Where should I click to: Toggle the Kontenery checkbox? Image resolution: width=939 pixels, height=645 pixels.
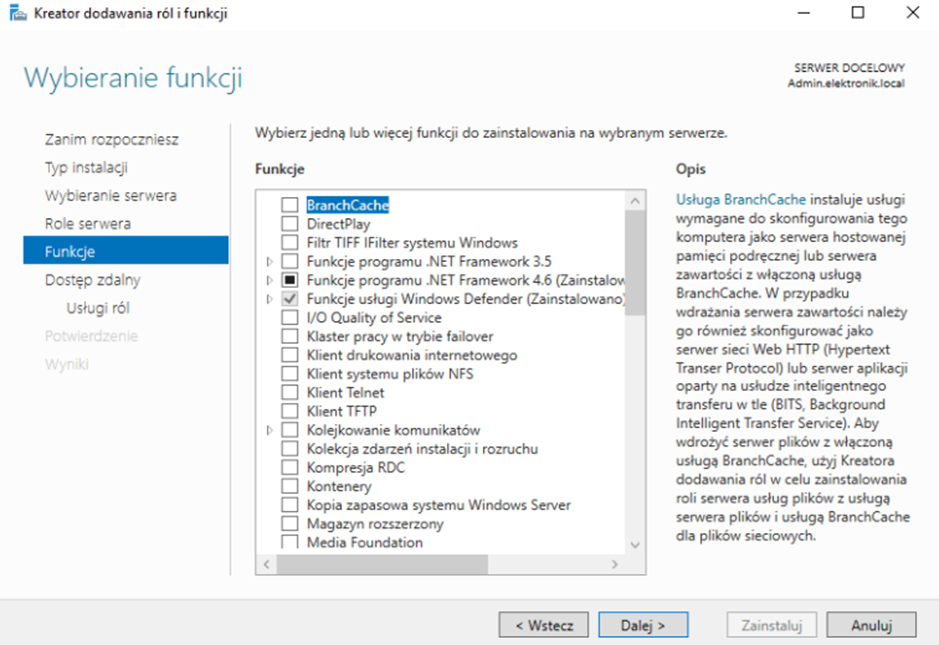pyautogui.click(x=289, y=487)
